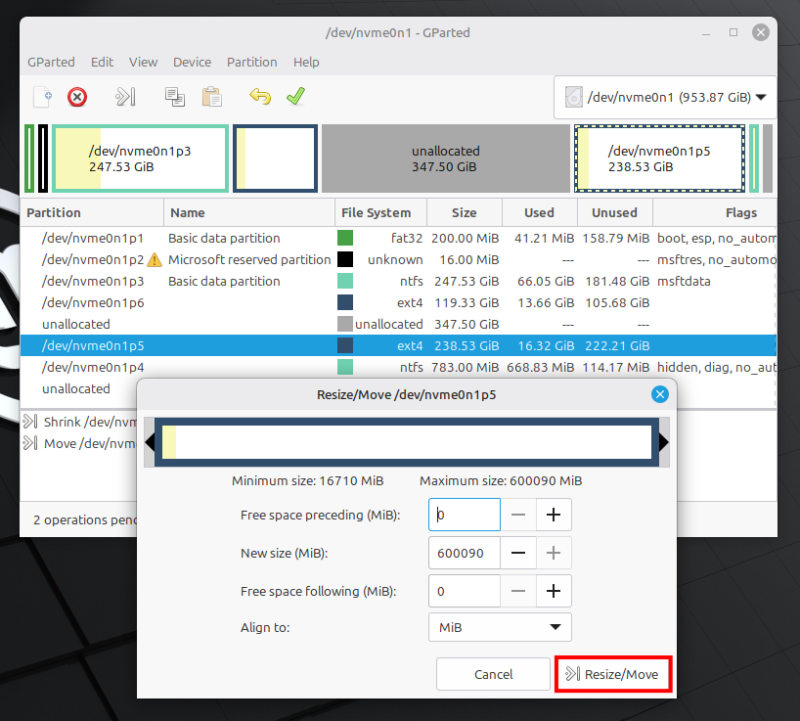Undo last operation with yellow arrow
The image size is (800, 721).
(260, 97)
